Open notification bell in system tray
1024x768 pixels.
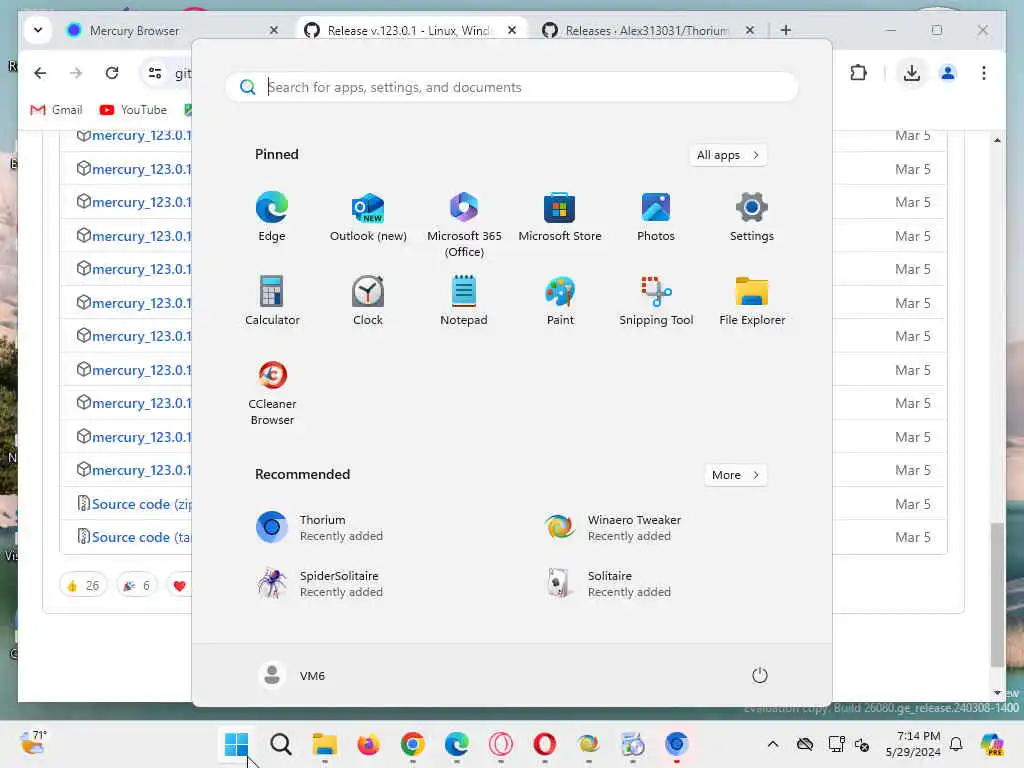click(956, 744)
